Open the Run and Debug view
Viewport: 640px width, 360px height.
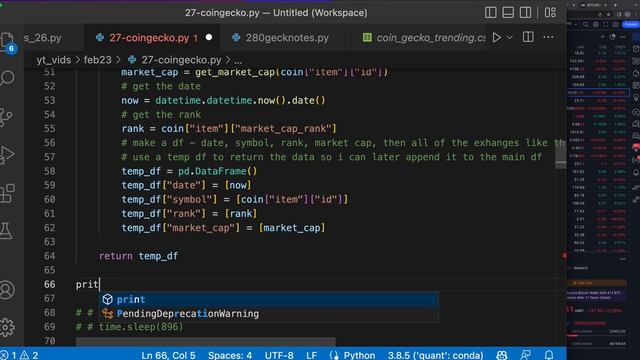point(7,154)
